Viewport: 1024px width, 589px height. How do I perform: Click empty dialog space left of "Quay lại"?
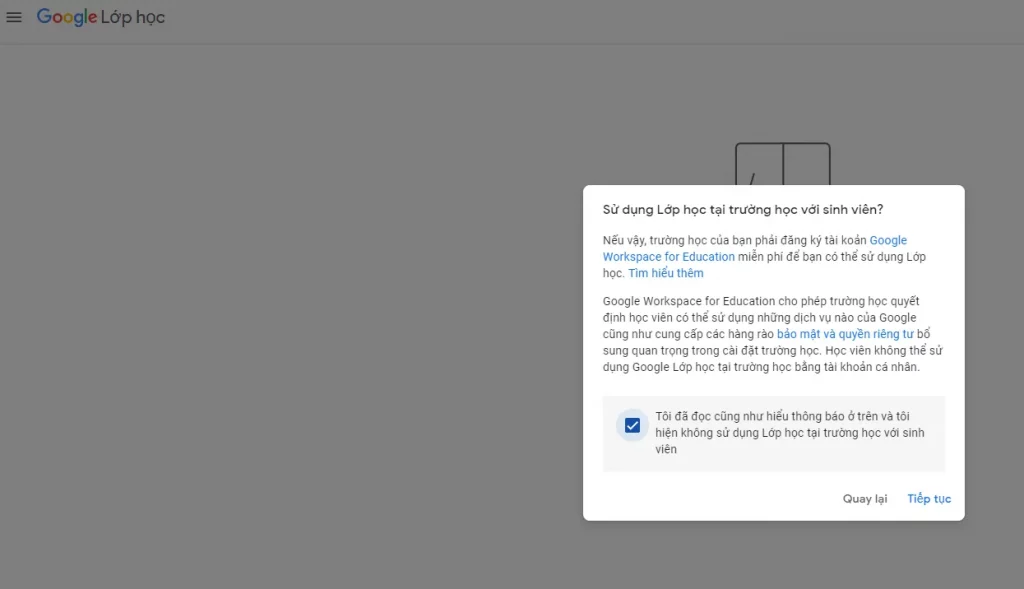700,499
